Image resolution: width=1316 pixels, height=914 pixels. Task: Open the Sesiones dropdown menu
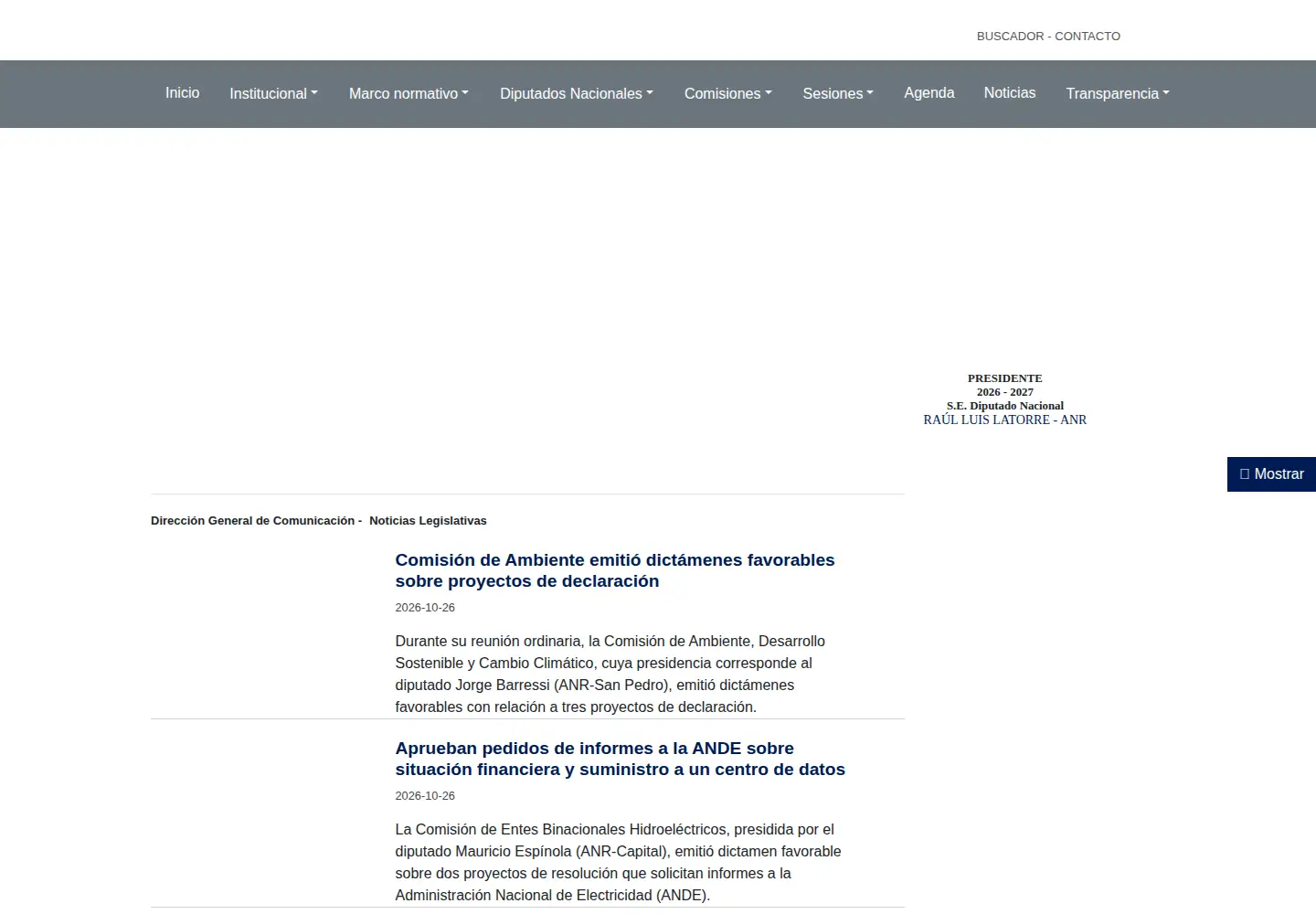(x=838, y=93)
